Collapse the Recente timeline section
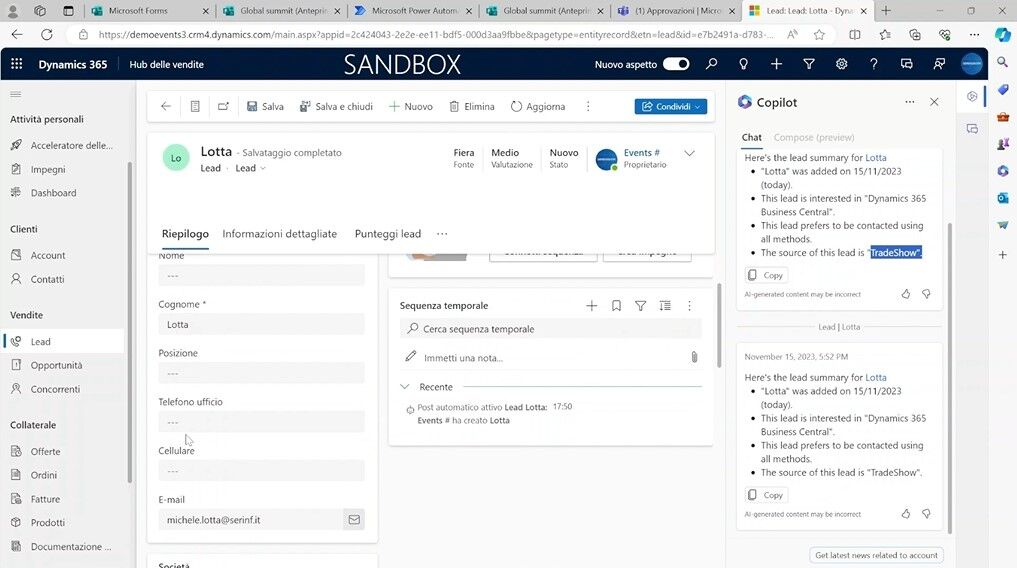 [x=405, y=387]
